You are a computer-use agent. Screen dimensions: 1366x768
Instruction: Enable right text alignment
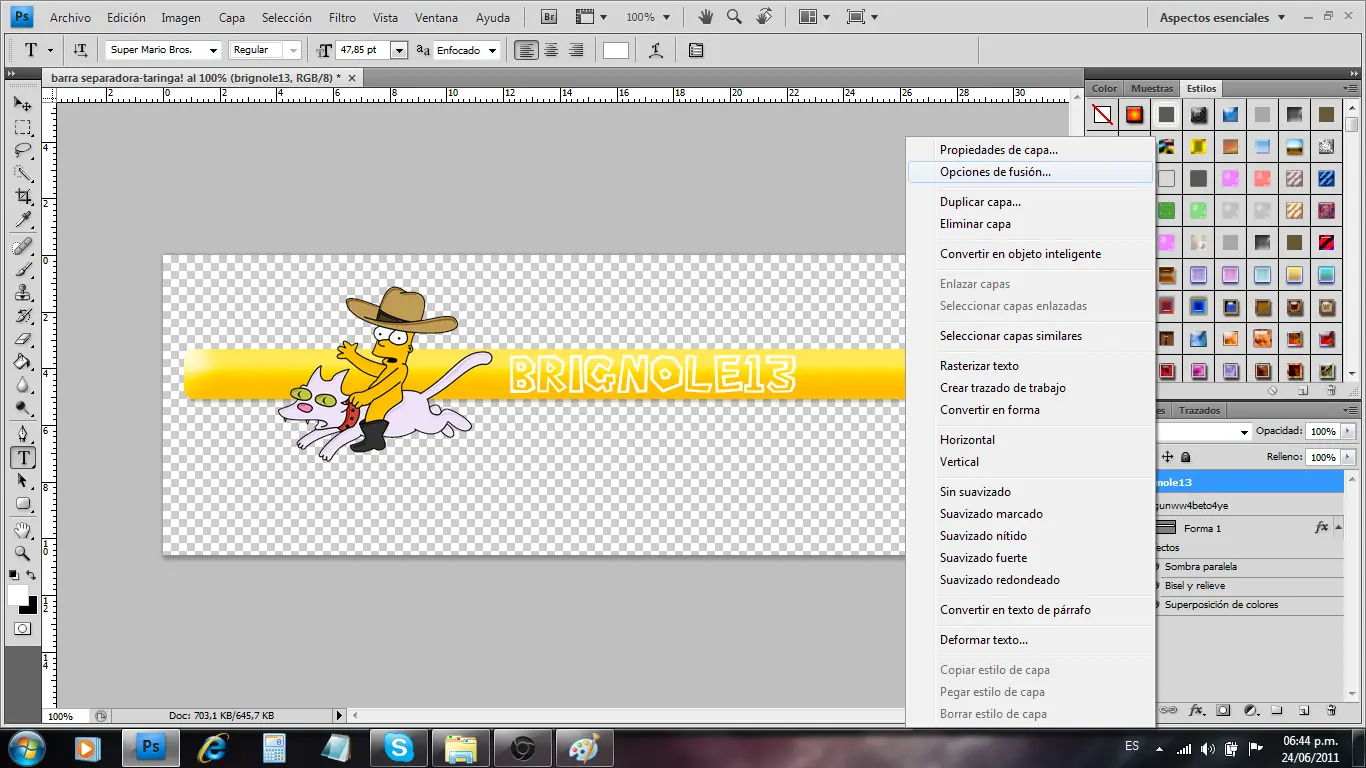point(576,50)
